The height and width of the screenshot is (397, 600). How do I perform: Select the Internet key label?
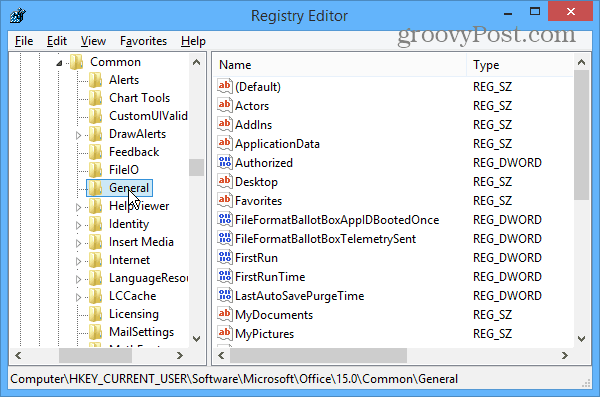point(129,260)
